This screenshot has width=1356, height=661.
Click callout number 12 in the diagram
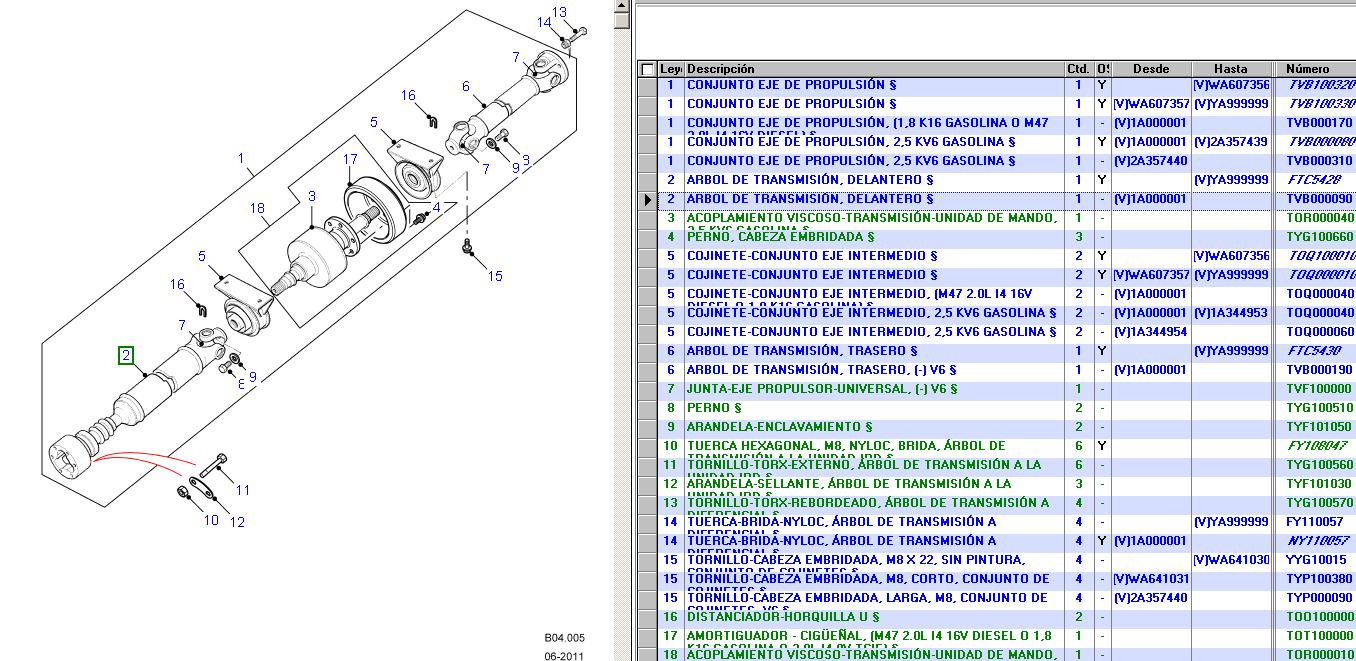[236, 521]
